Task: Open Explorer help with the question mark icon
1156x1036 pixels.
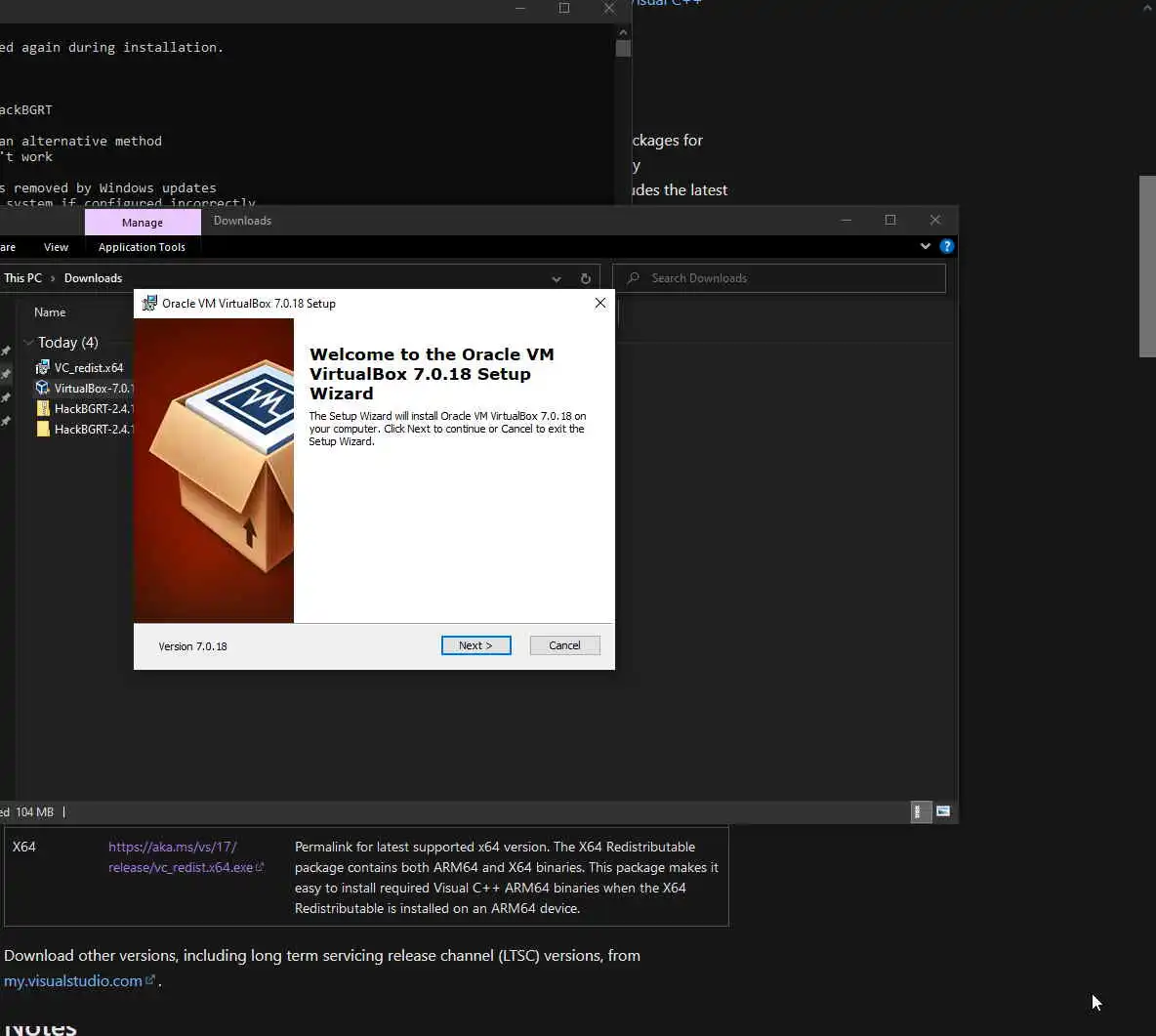Action: pyautogui.click(x=947, y=246)
